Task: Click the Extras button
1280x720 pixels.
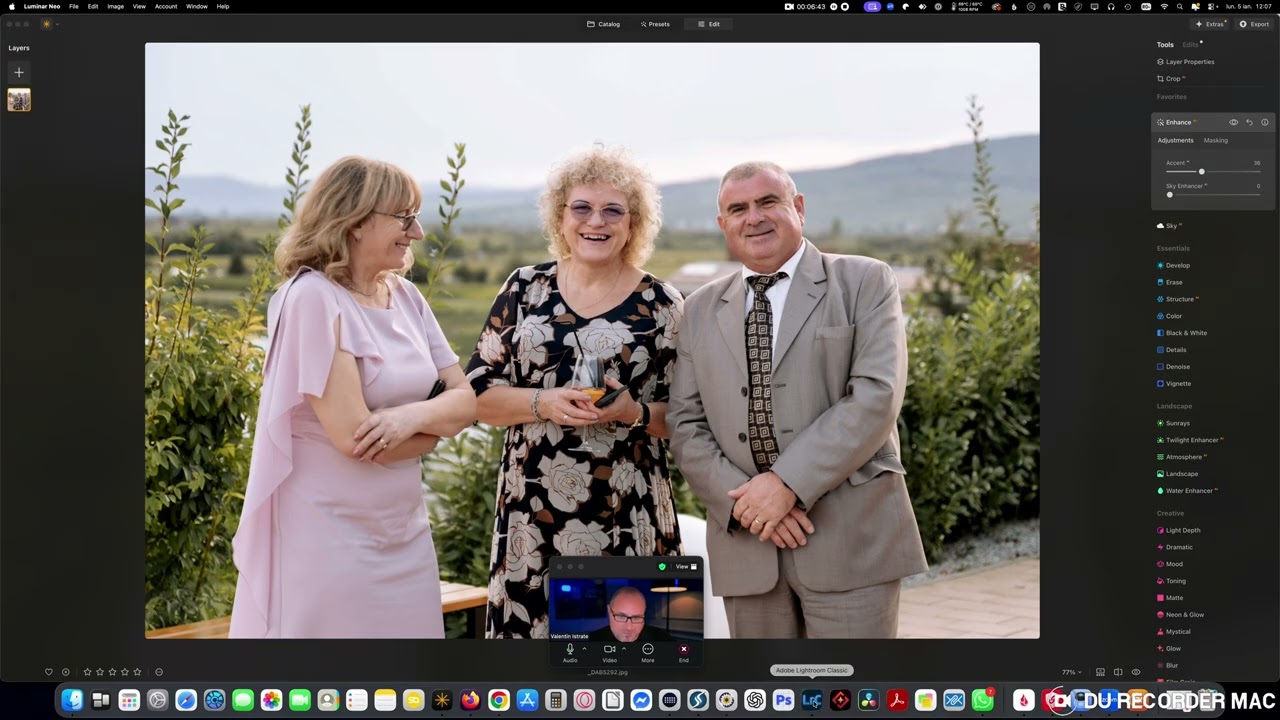Action: click(x=1211, y=24)
